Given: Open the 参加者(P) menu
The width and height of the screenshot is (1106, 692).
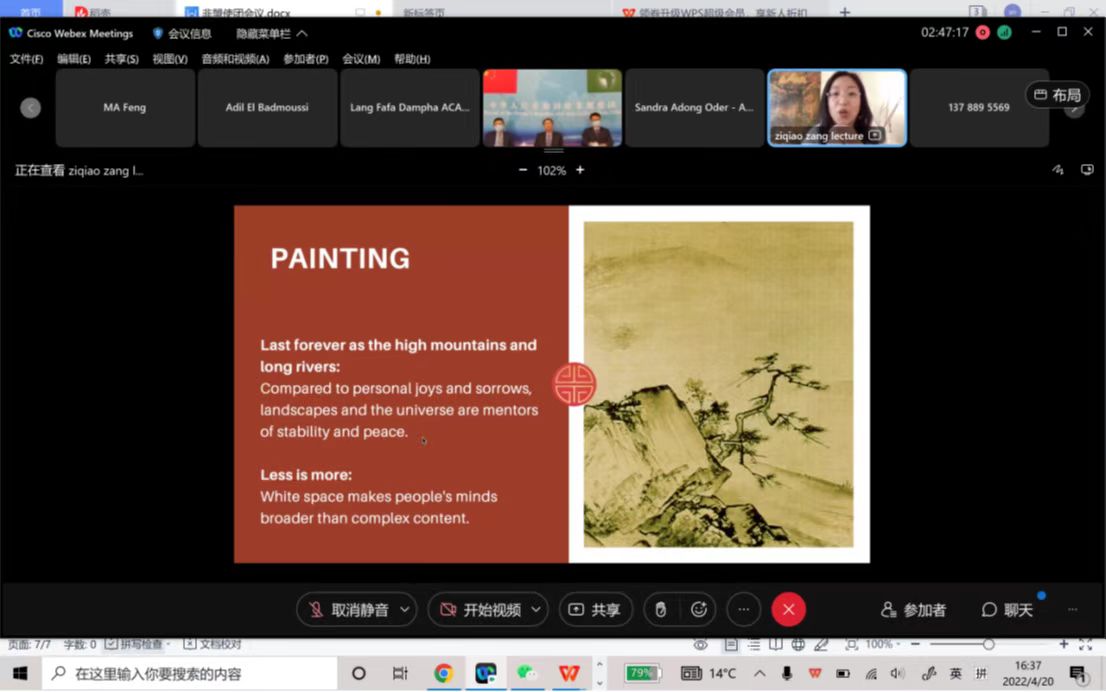Looking at the screenshot, I should 305,59.
